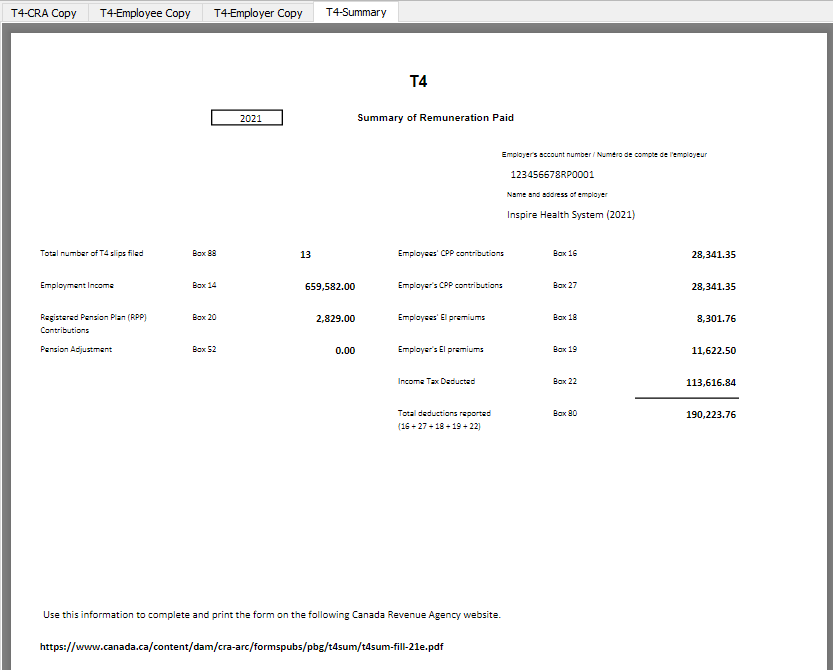The width and height of the screenshot is (833, 670).
Task: Select the 2021 tax year cell
Action: (246, 117)
